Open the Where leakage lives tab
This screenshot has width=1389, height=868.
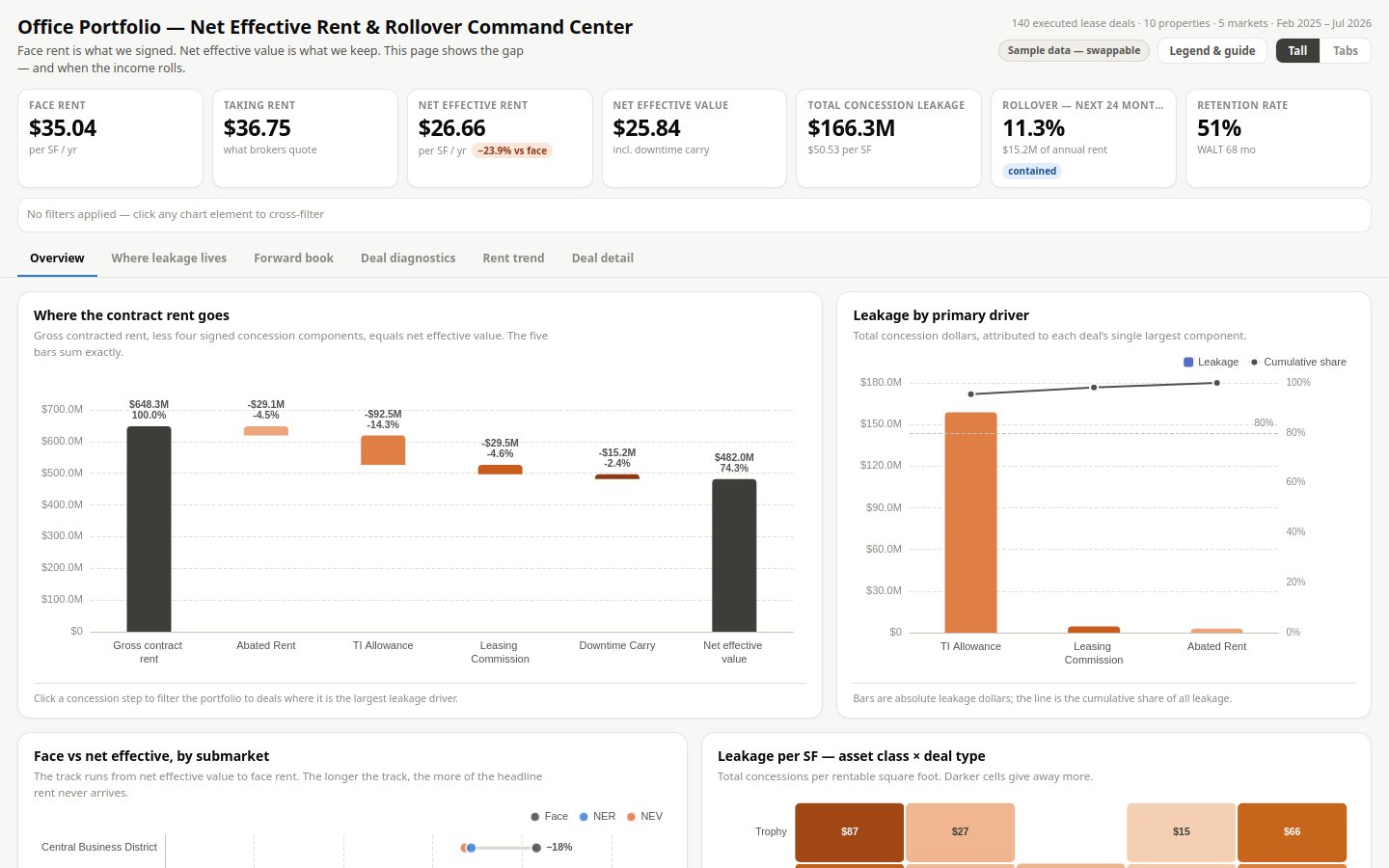tap(169, 258)
